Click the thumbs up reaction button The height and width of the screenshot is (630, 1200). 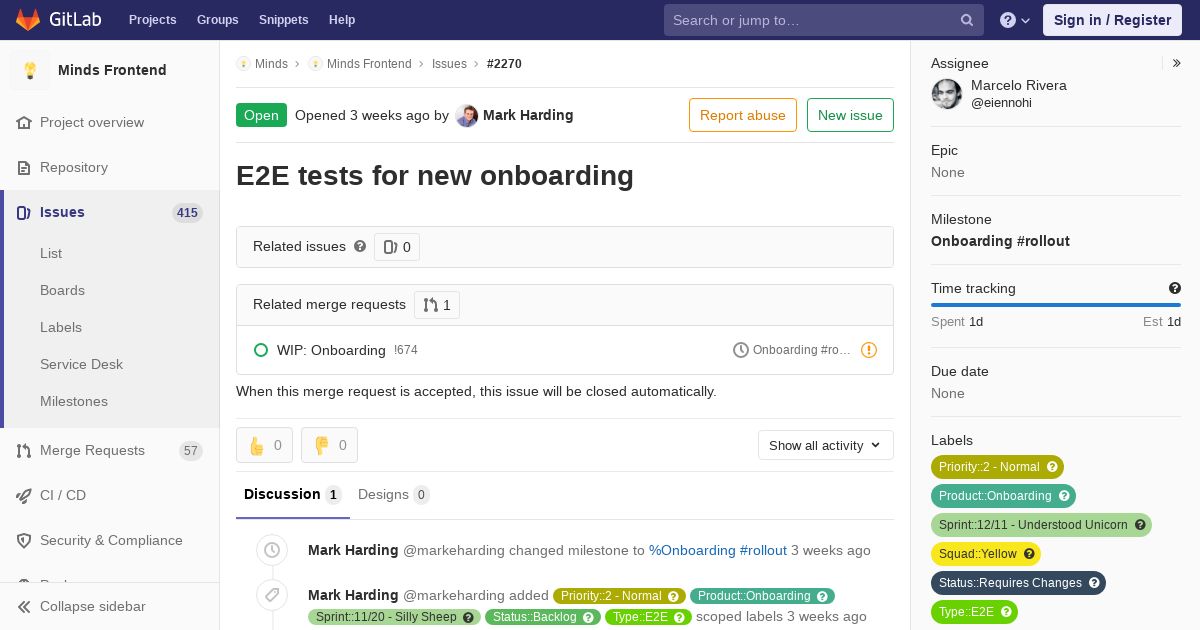[264, 445]
